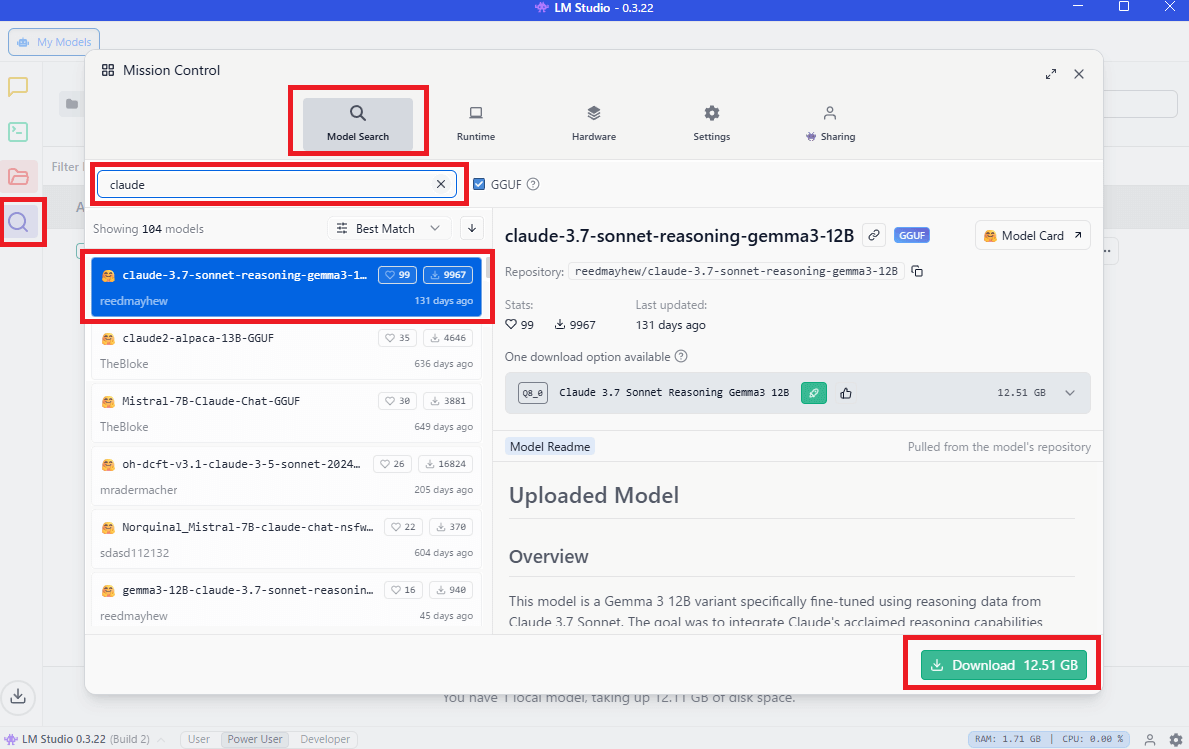Click the RAM and CPU usage indicator

pyautogui.click(x=1049, y=739)
